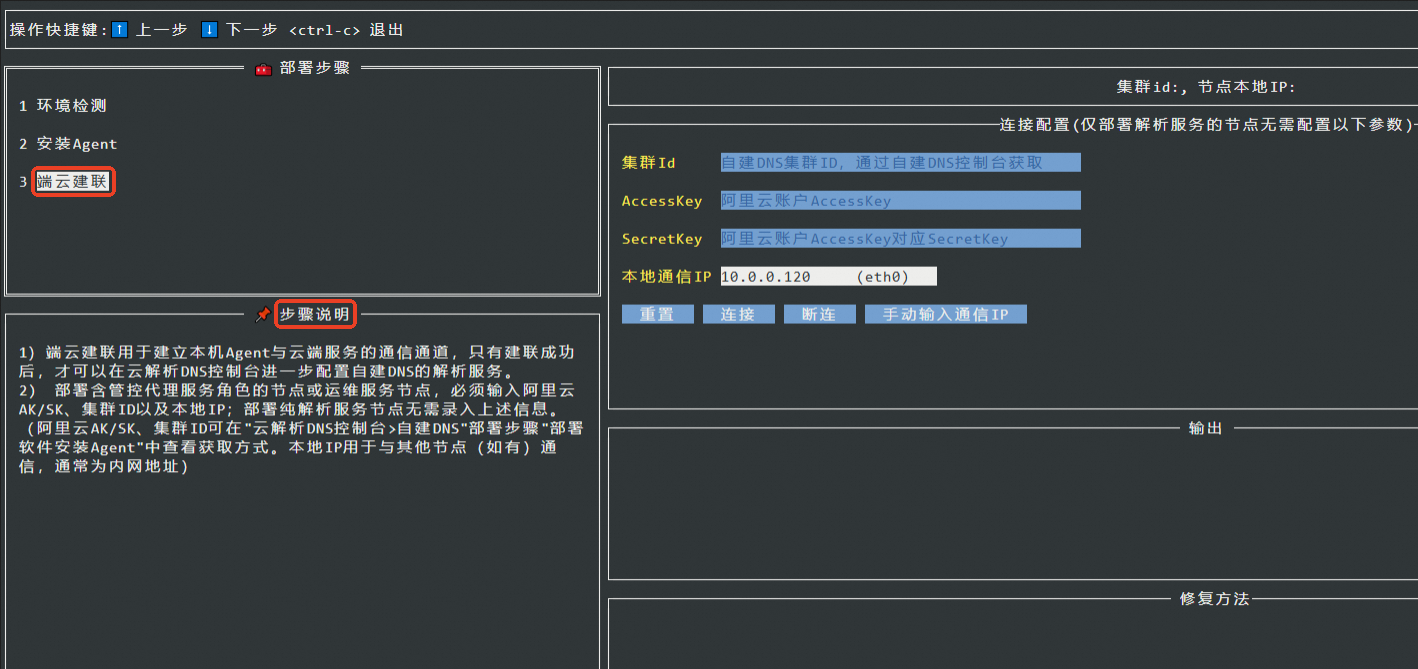The height and width of the screenshot is (669, 1418).
Task: Select step 3 端云建联
Action: click(72, 182)
